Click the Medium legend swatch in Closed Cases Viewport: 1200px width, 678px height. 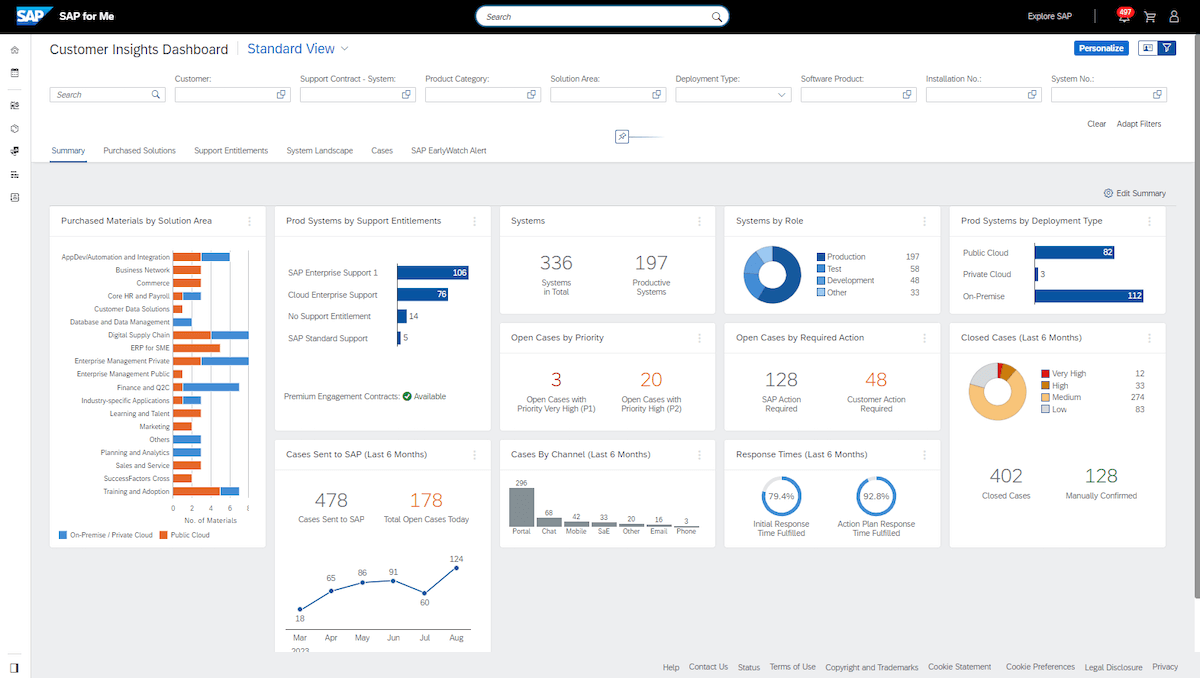tap(1046, 397)
